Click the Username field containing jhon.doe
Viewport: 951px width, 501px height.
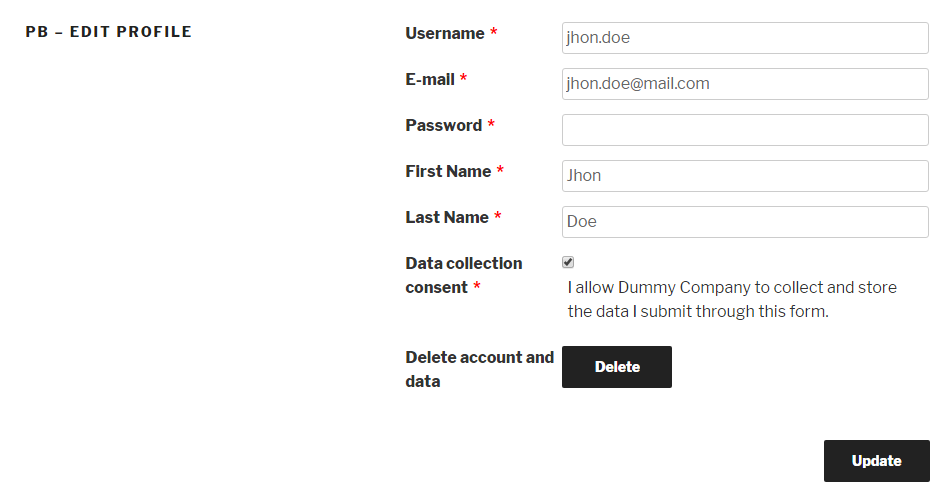[745, 38]
